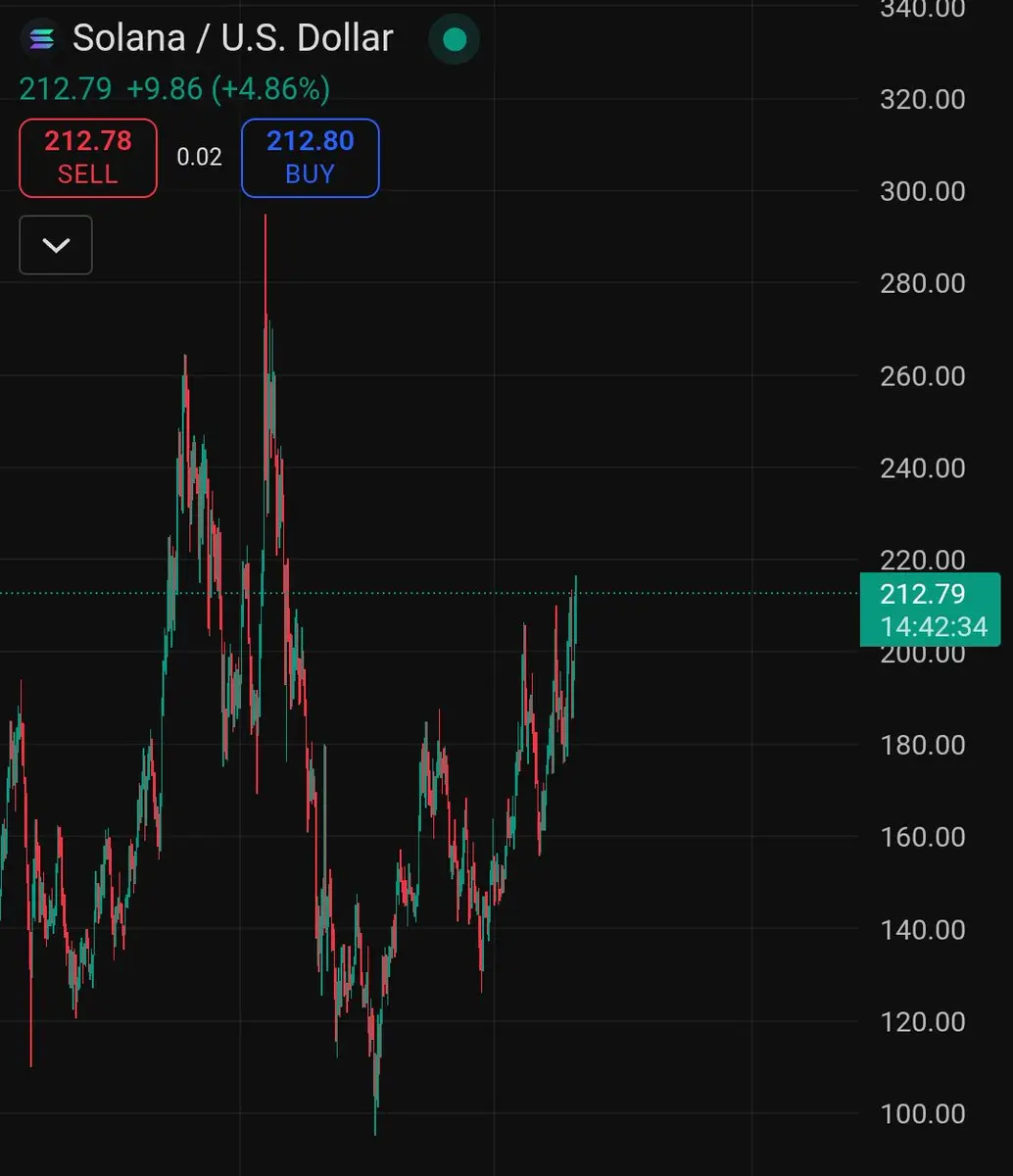Click the 280.00 price axis label
This screenshot has height=1176, width=1013.
coord(923,283)
